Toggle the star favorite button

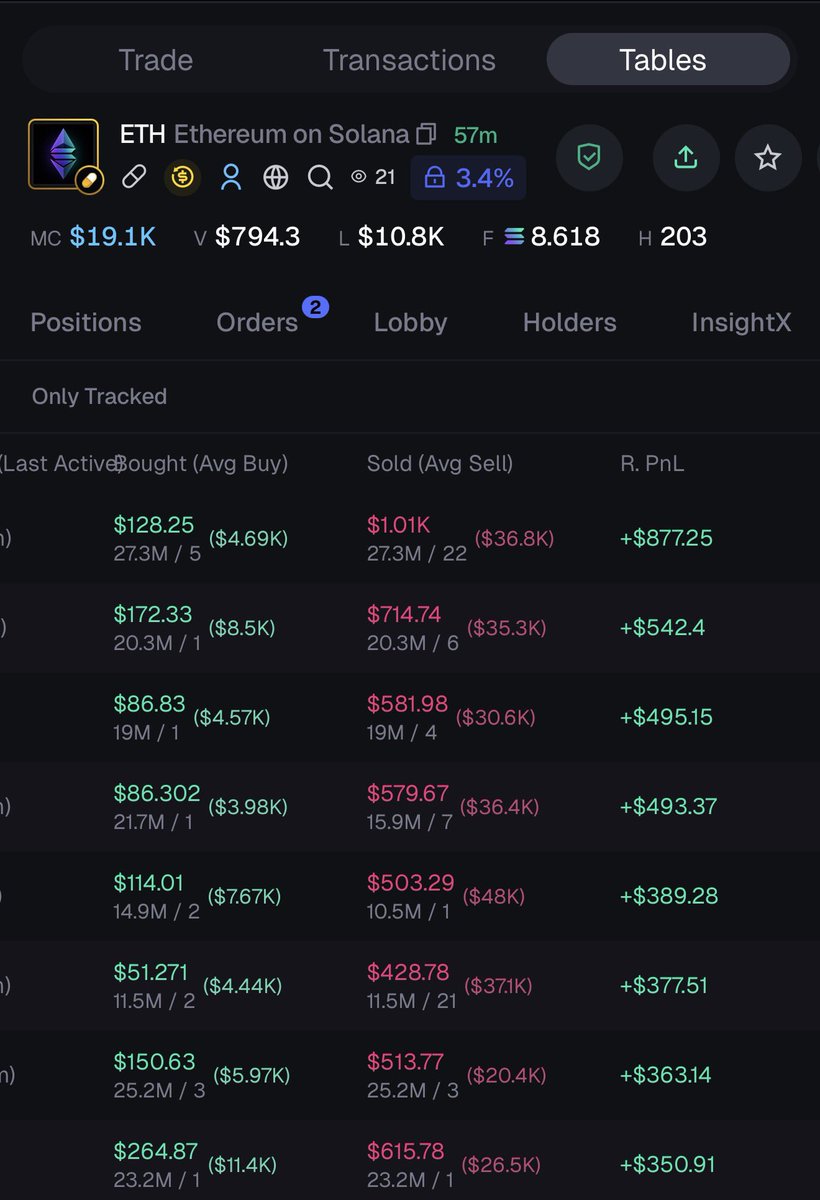(767, 157)
